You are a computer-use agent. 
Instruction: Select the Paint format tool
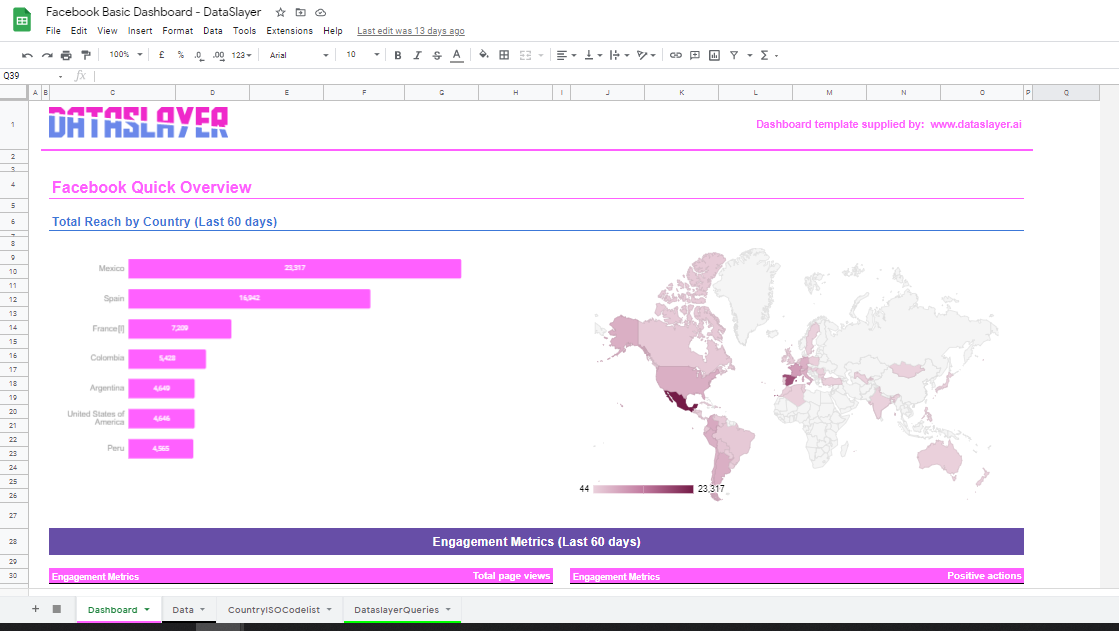[85, 55]
